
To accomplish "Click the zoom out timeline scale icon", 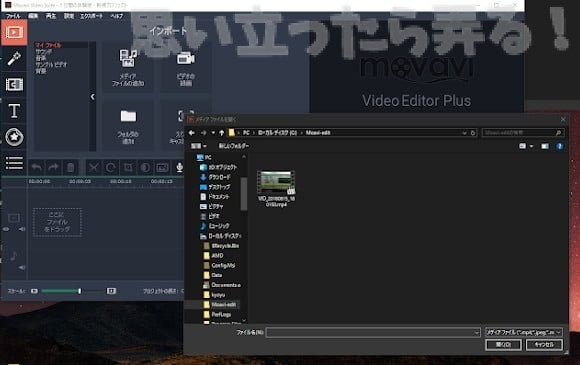I will point(34,291).
